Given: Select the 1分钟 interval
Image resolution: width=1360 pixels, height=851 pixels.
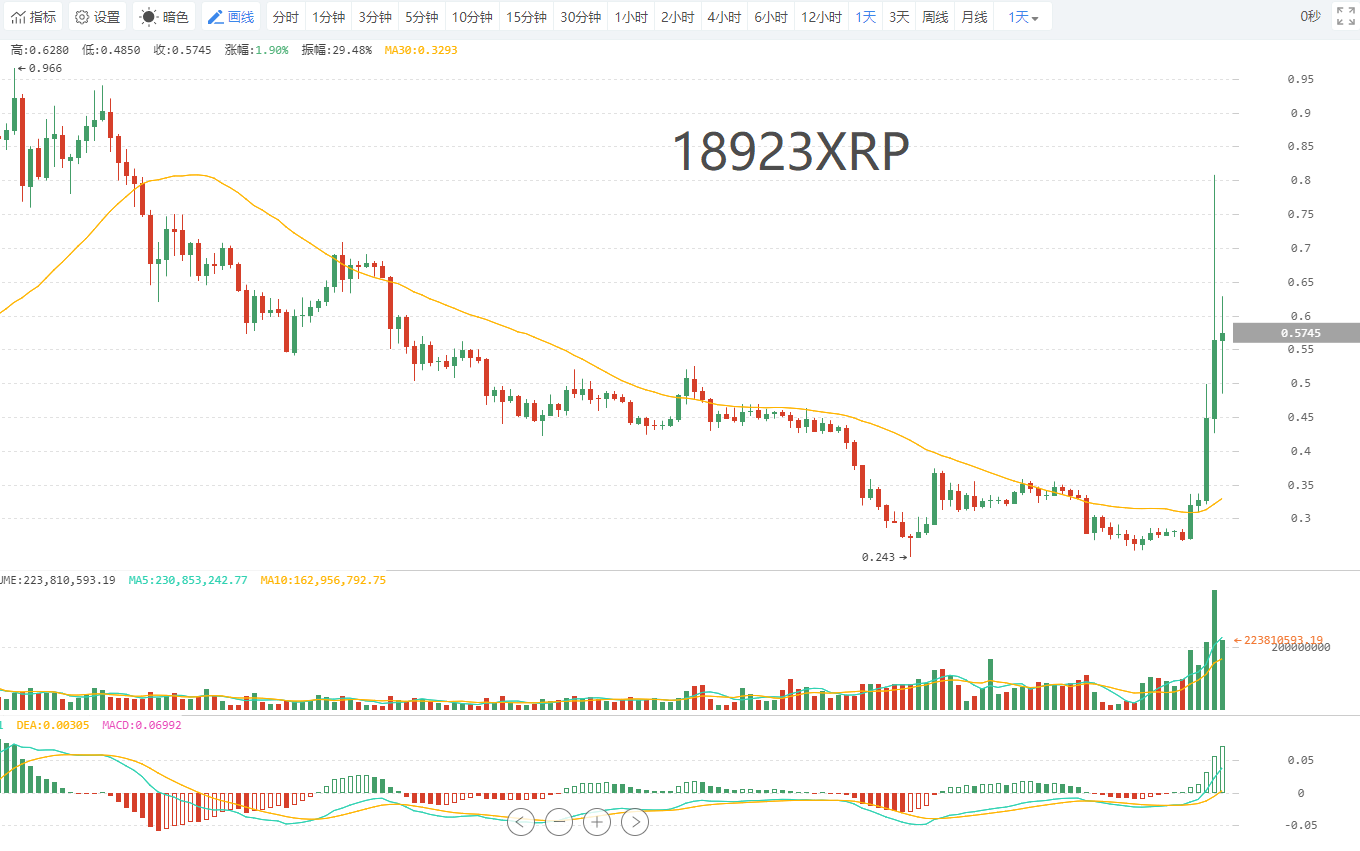Looking at the screenshot, I should click(329, 17).
